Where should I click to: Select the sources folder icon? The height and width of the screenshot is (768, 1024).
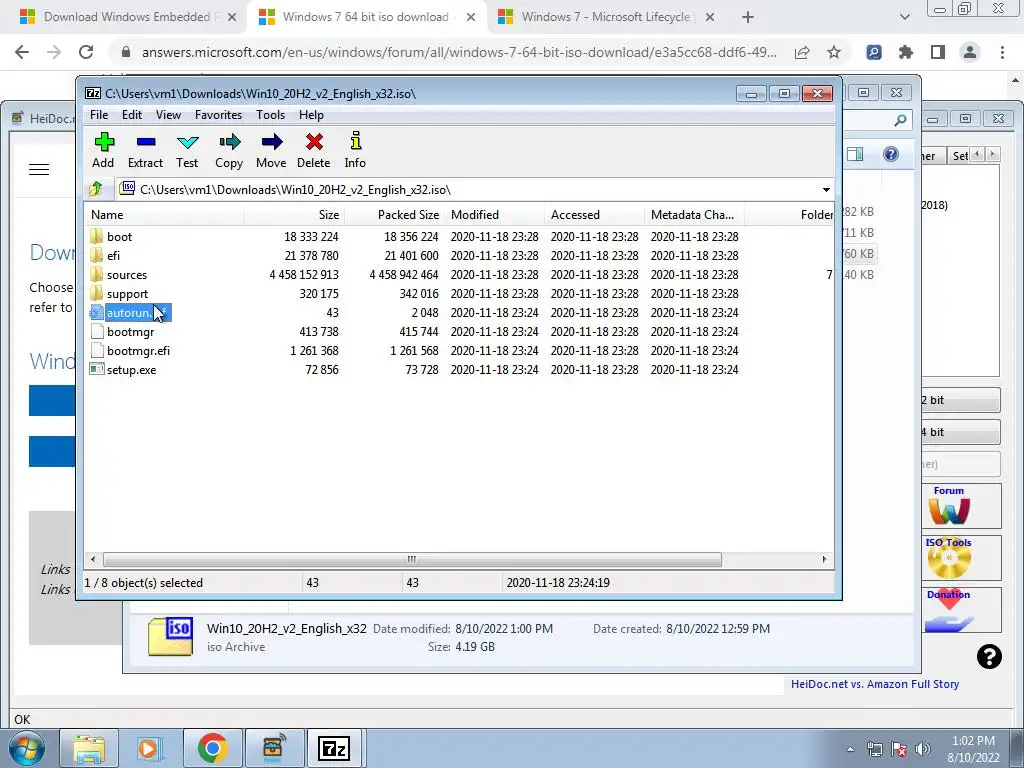click(x=97, y=274)
